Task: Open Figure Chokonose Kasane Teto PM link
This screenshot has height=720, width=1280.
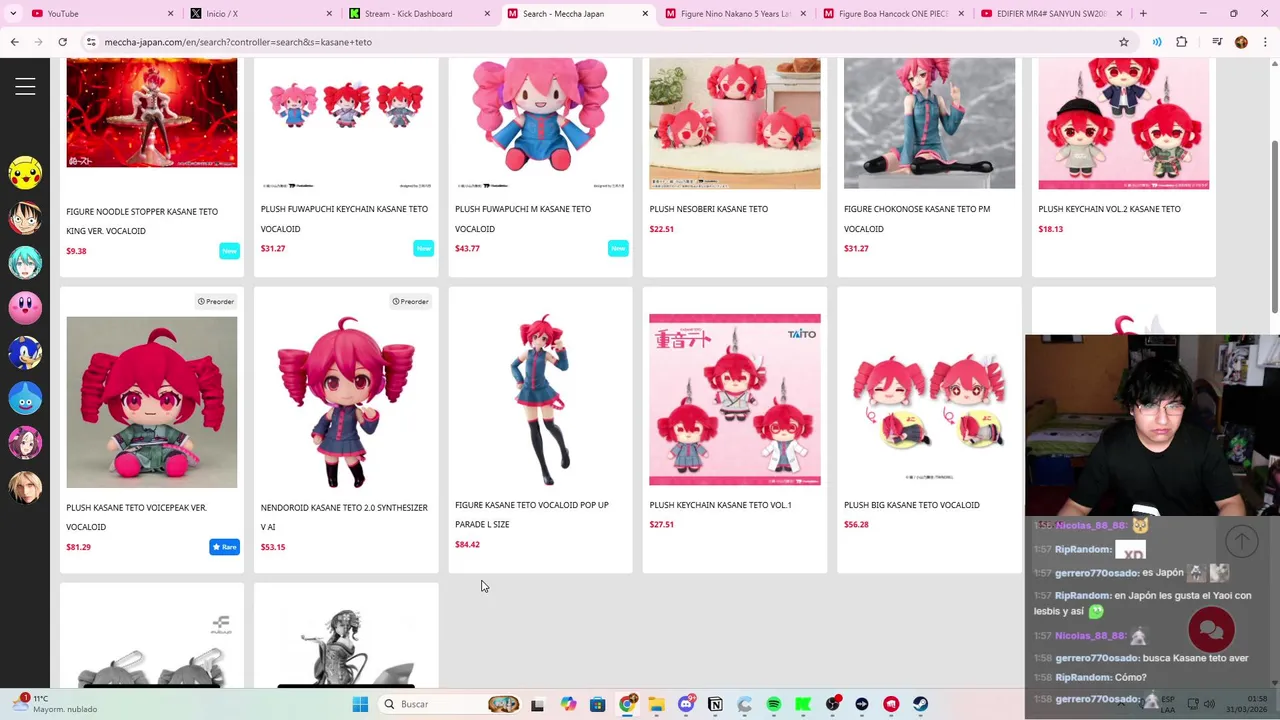Action: point(917,219)
